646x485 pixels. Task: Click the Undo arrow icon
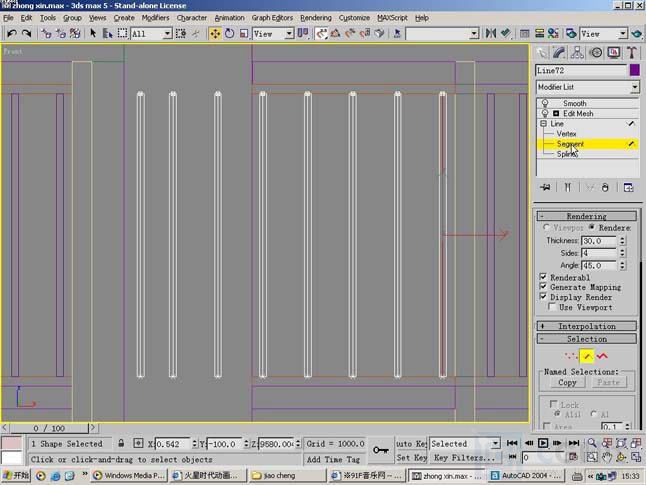12,33
